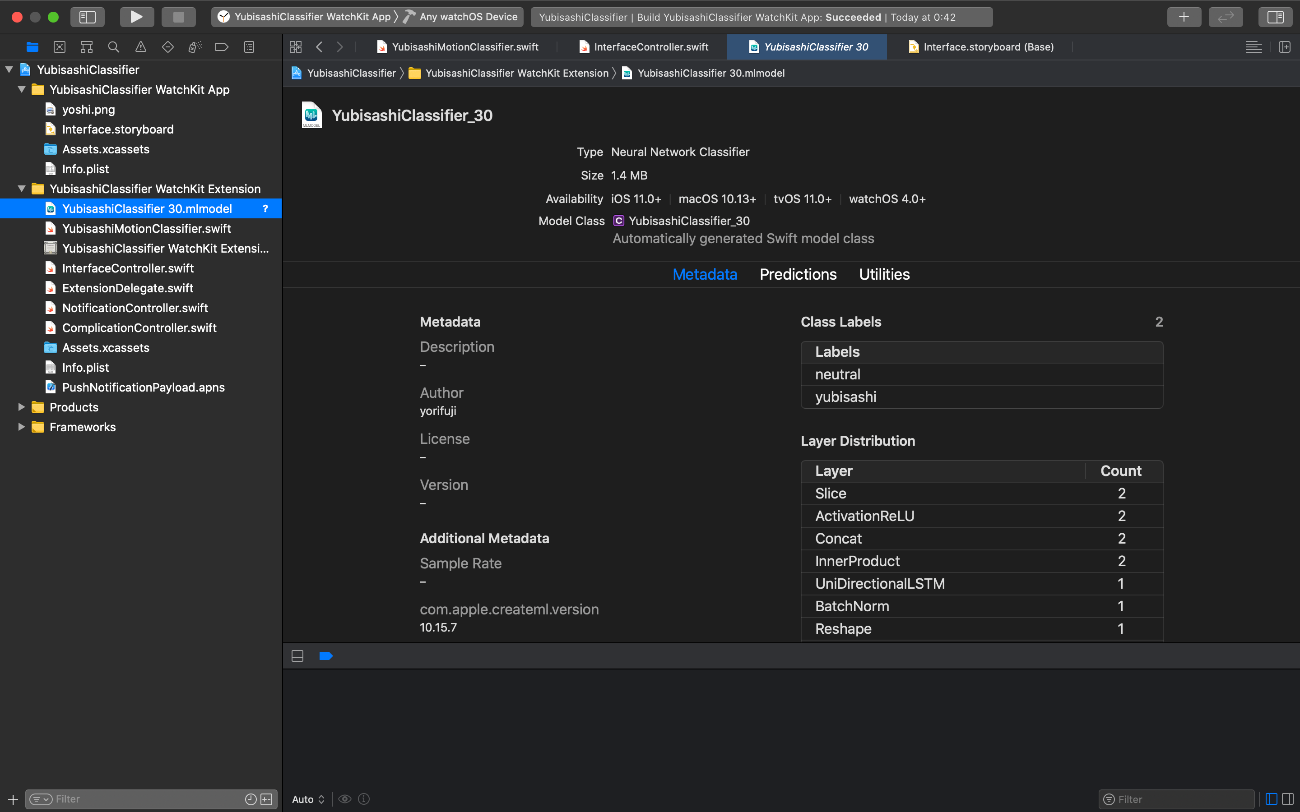Select NotificationController.swift file
The width and height of the screenshot is (1300, 812).
(x=135, y=308)
